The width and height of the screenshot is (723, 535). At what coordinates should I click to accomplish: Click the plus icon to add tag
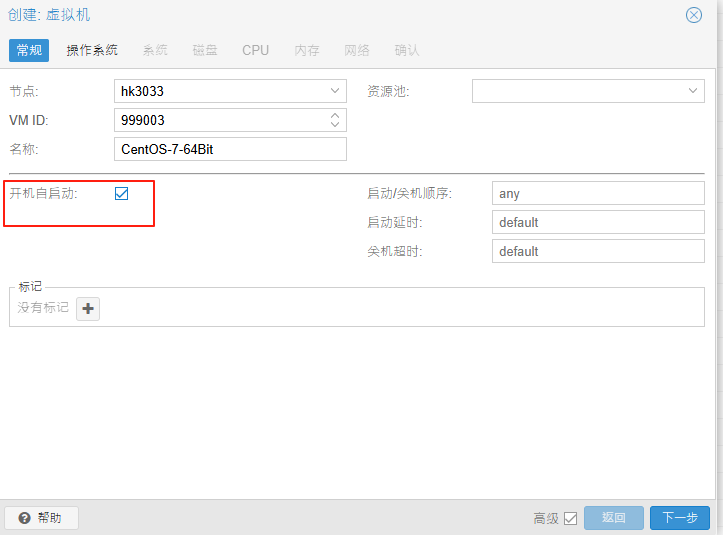(88, 309)
